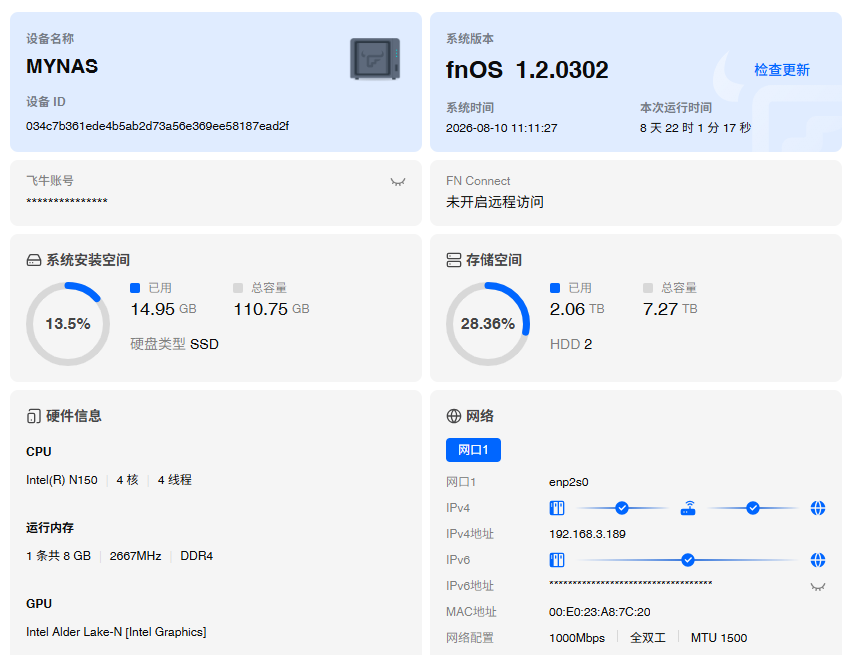Click the IPv6 connection check mark
Image resolution: width=855 pixels, height=665 pixels.
click(688, 560)
